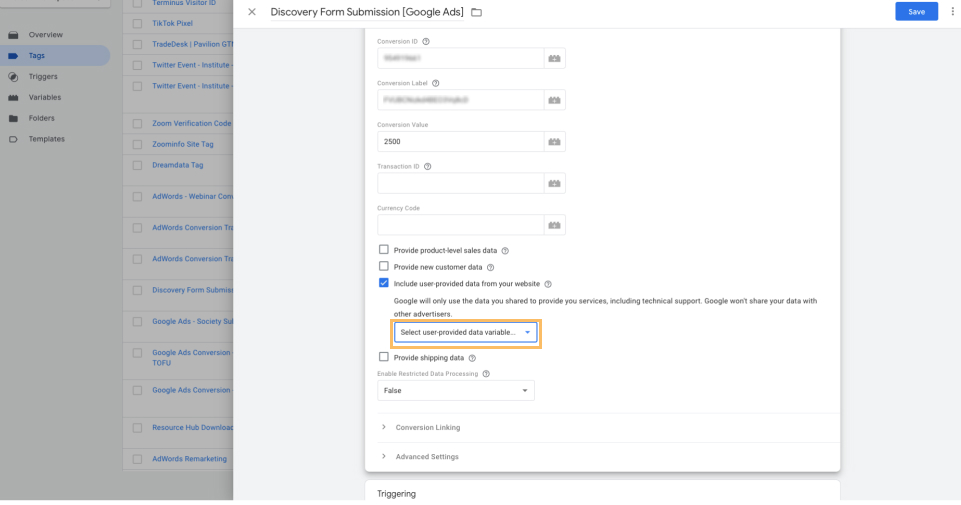Click the Overview sidebar icon
This screenshot has height=505, width=961.
pos(13,35)
